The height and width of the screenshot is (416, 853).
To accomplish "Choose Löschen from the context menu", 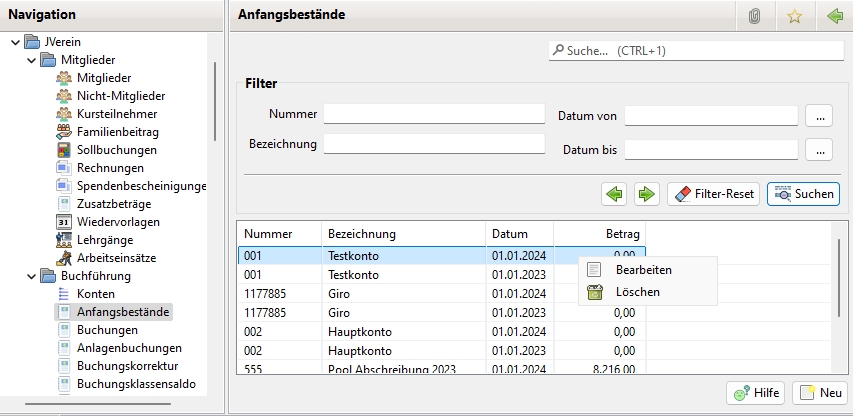I will (x=637, y=292).
